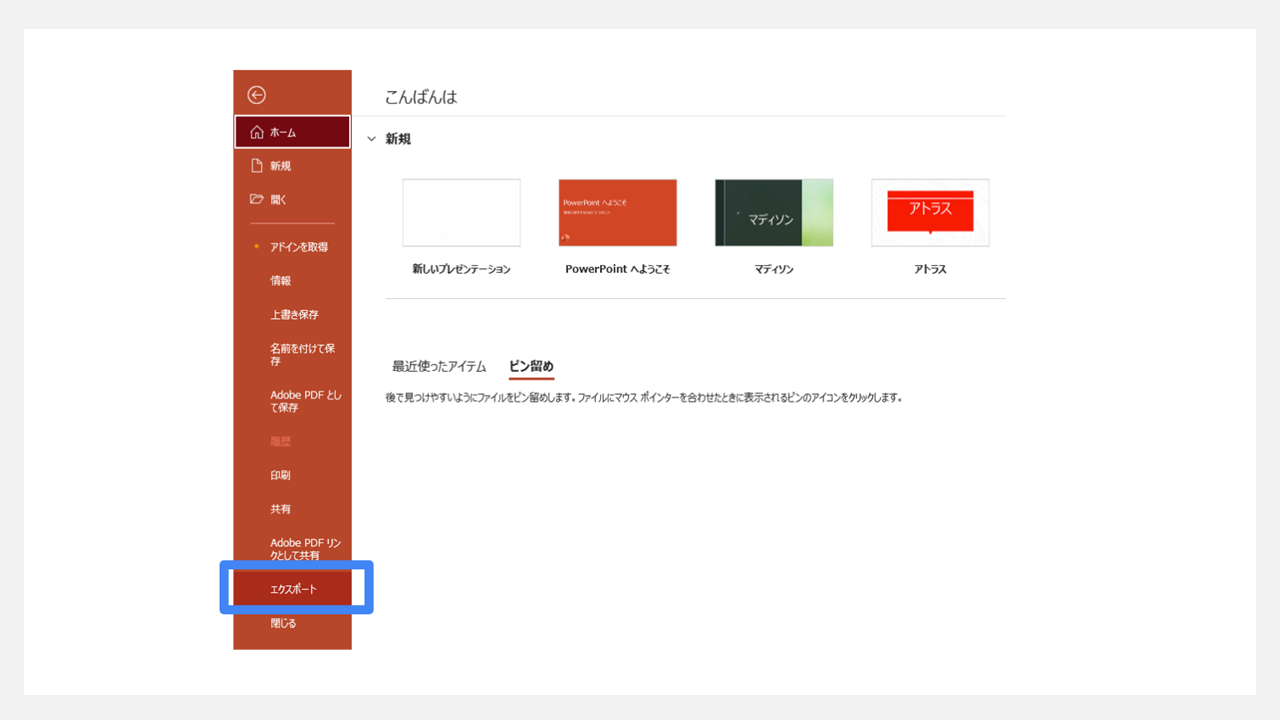Viewport: 1280px width, 720px height.
Task: Click the 新しいプレゼンテーション label text
Action: 461,269
